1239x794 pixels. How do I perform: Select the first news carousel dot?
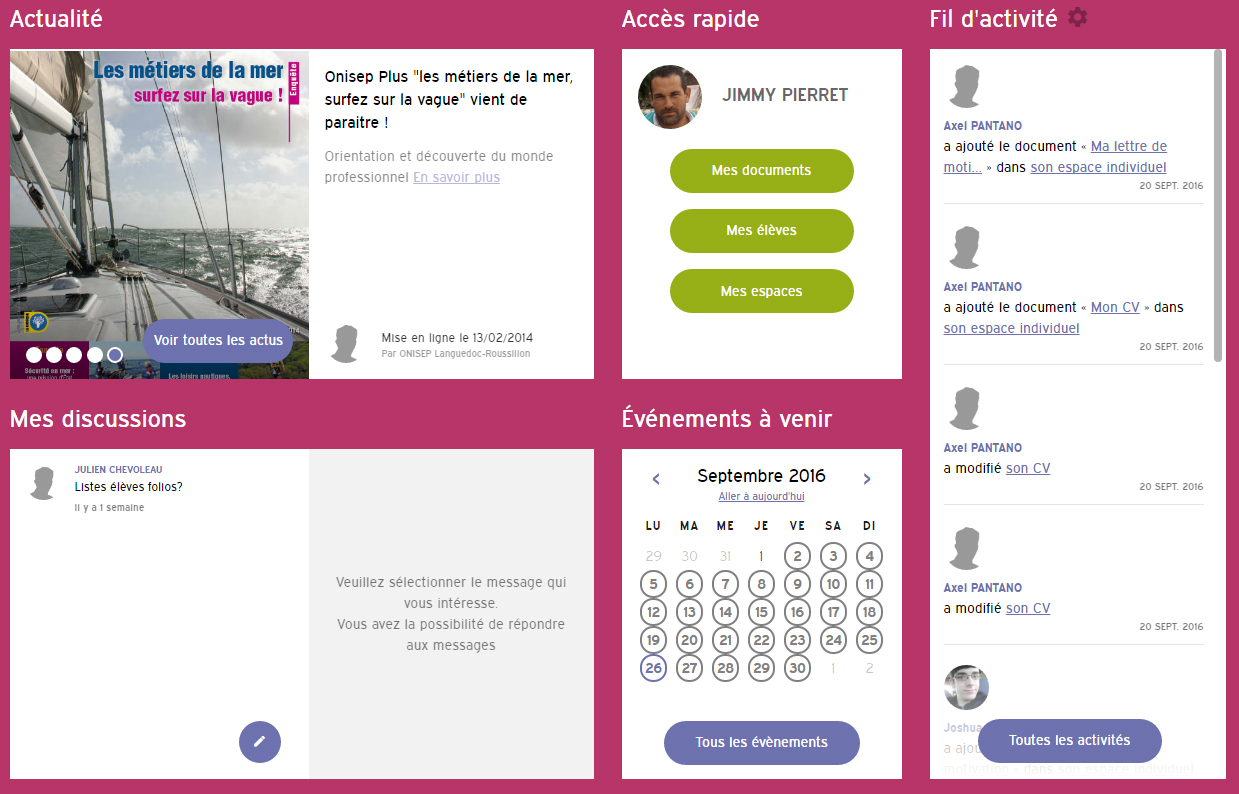click(x=34, y=355)
